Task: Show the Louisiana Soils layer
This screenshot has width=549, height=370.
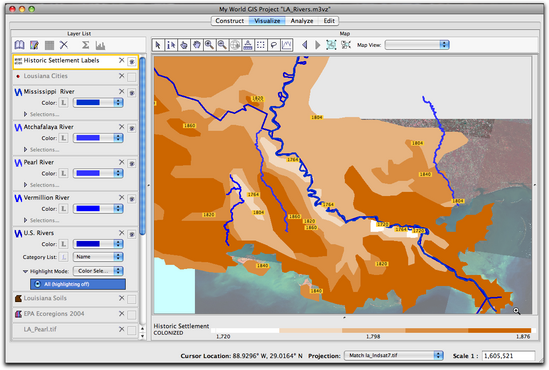Action: (x=132, y=299)
